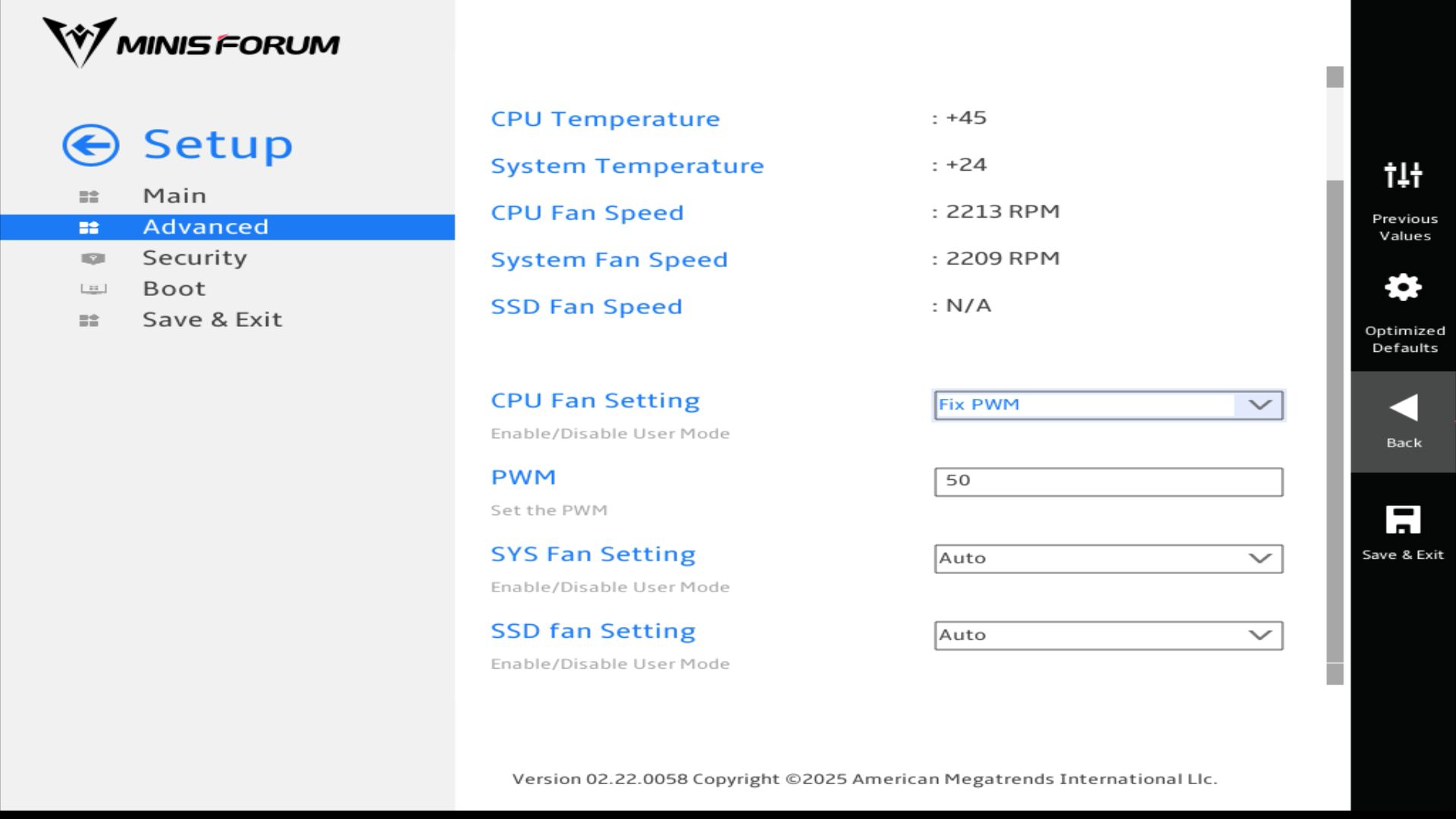Click the Back triangle icon
The height and width of the screenshot is (819, 1456).
coord(1403,408)
